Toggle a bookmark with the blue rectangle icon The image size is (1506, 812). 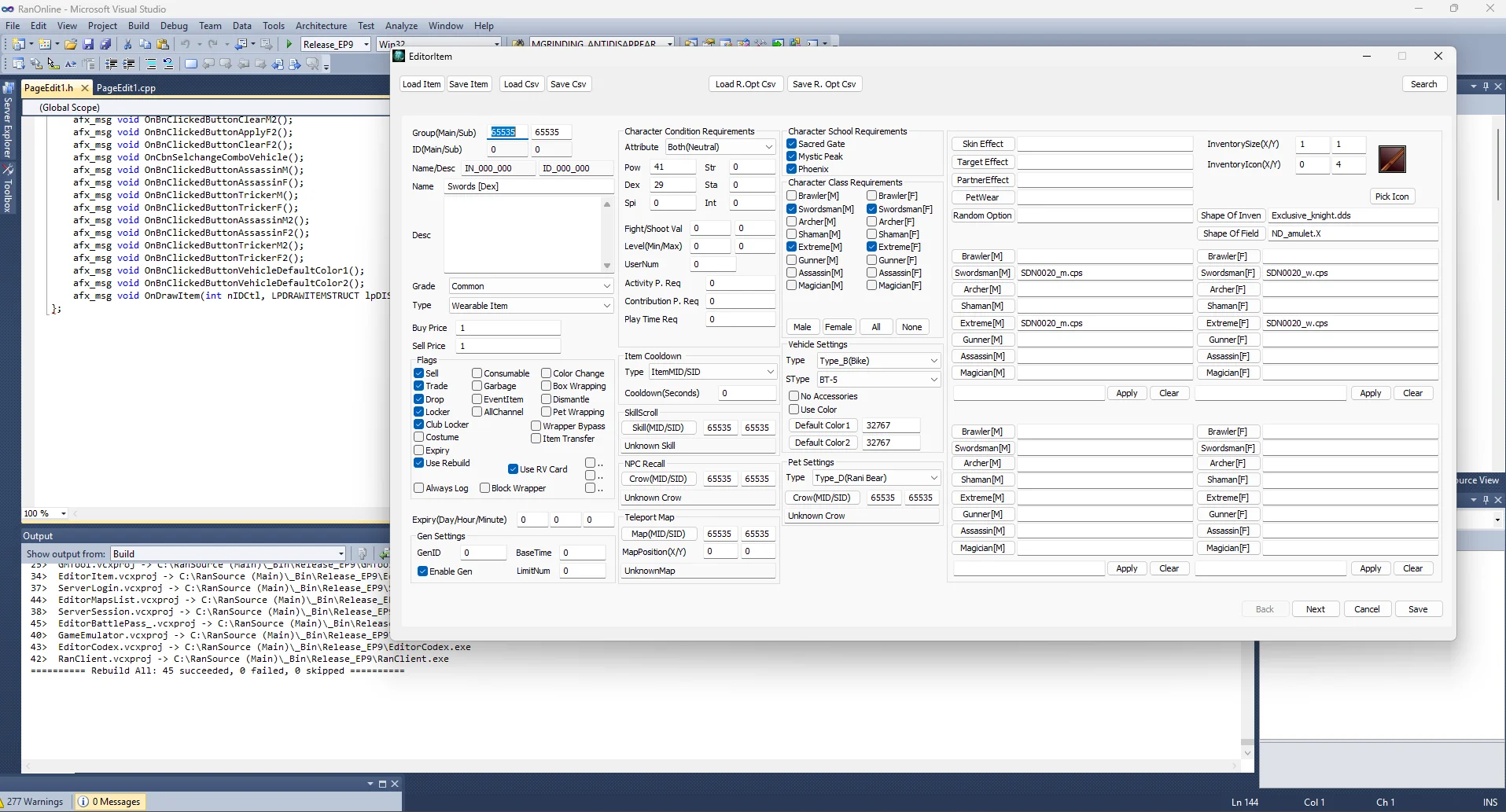pos(191,64)
